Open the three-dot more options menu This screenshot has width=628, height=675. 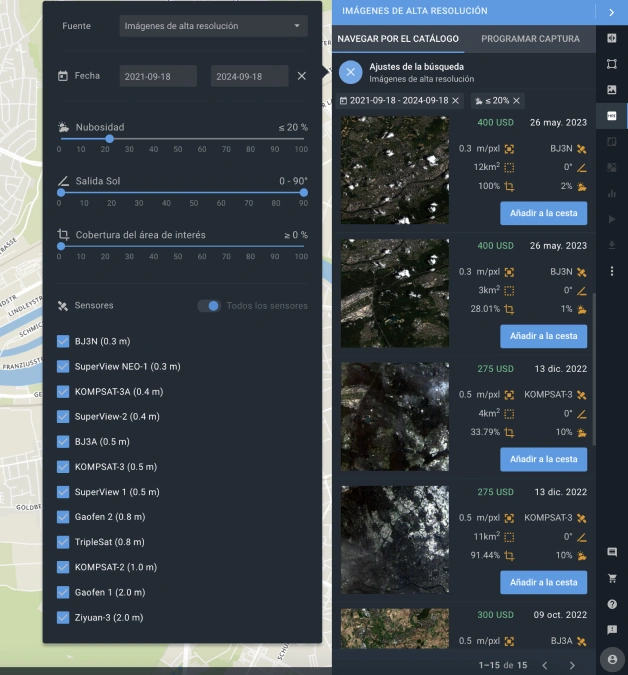coord(612,271)
